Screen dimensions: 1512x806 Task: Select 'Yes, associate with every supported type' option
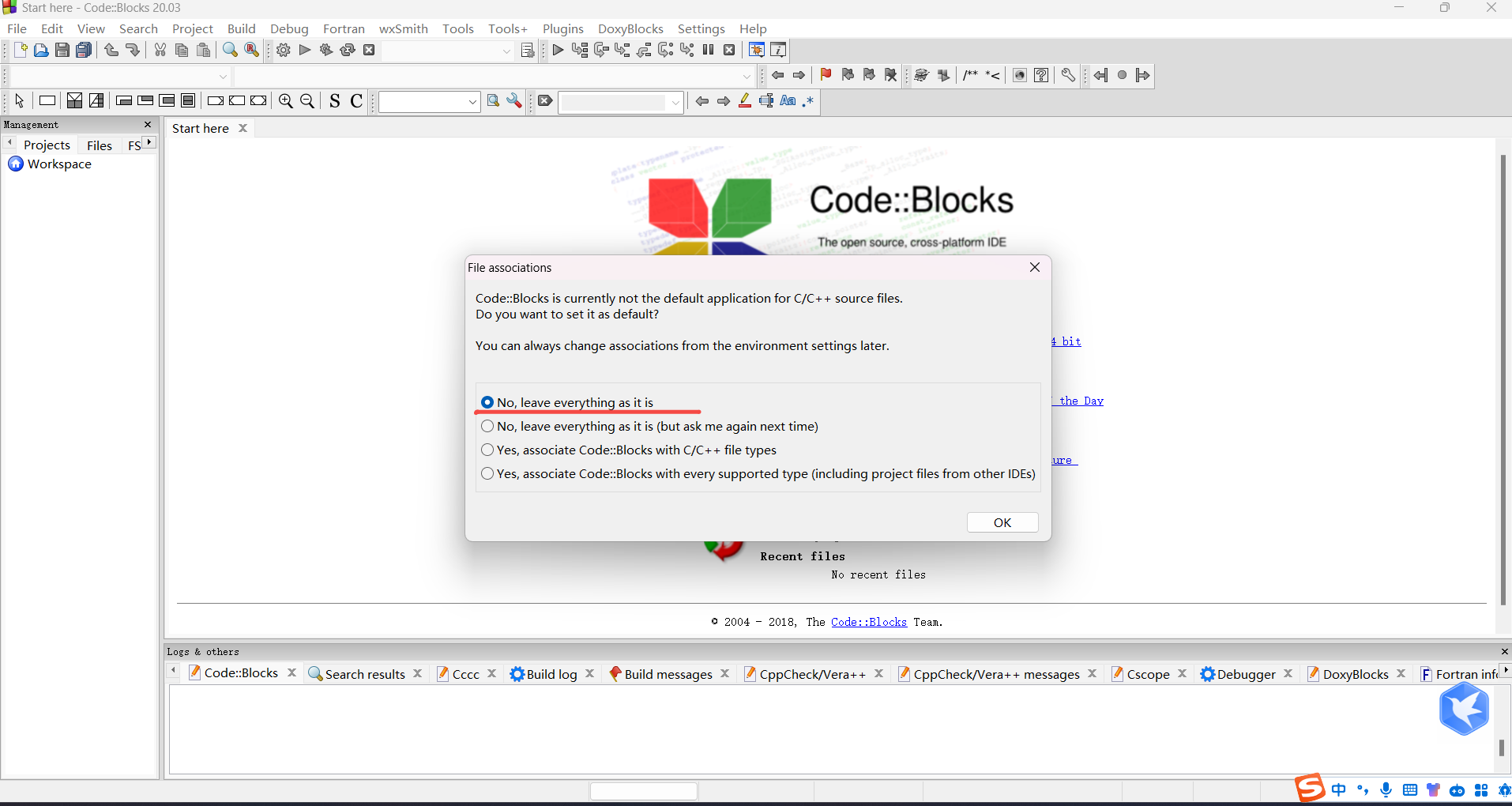coord(758,473)
